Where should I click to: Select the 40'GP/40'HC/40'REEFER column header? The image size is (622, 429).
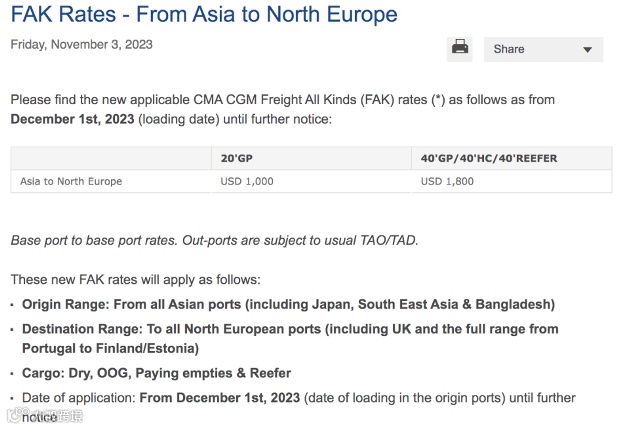coord(489,159)
